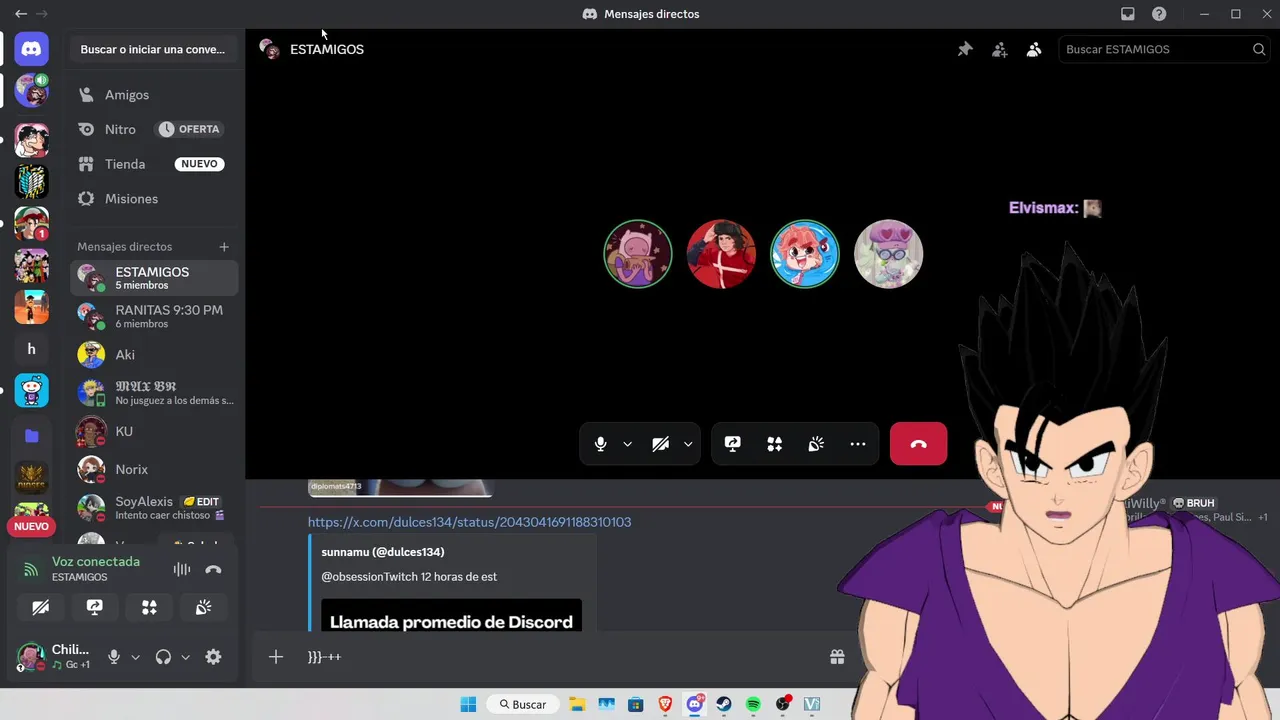Open noise suppression icon in voice panel

click(x=182, y=569)
